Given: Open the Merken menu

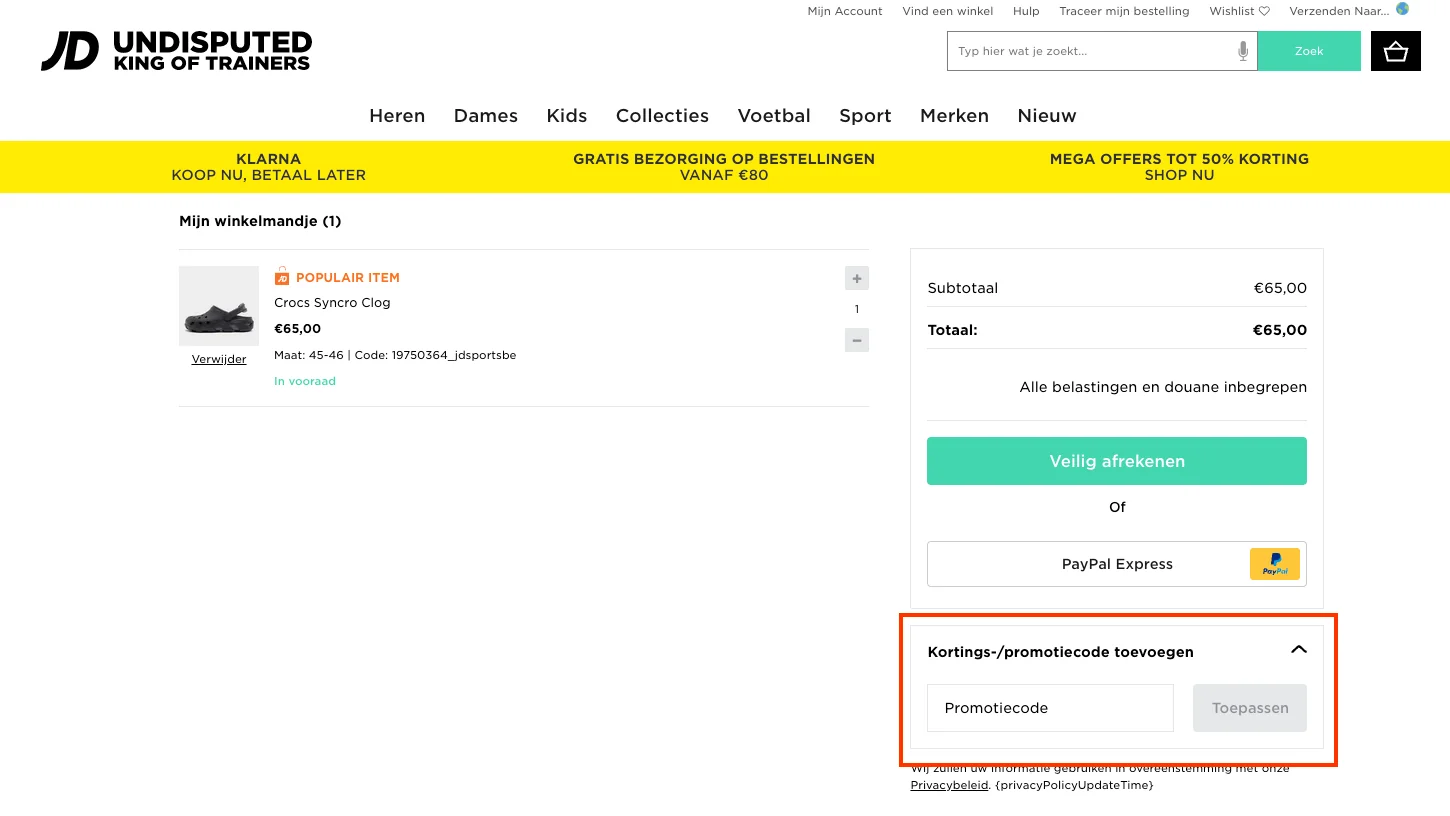Looking at the screenshot, I should click(x=954, y=116).
